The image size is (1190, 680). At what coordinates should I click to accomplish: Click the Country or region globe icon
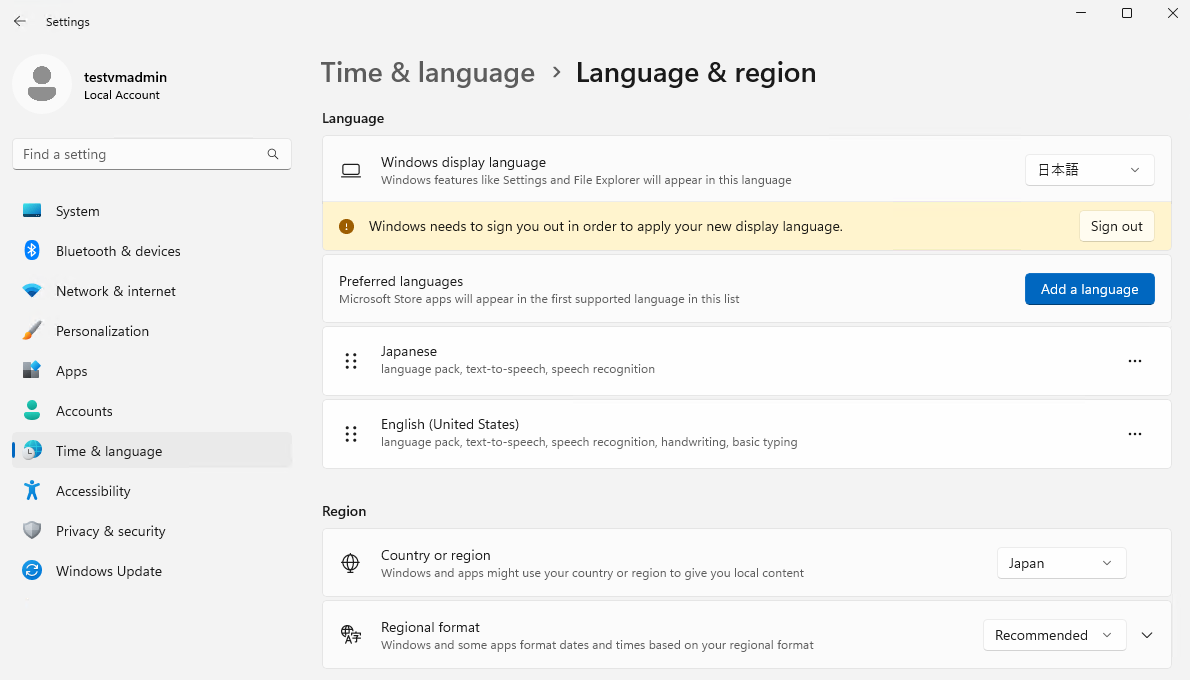351,563
